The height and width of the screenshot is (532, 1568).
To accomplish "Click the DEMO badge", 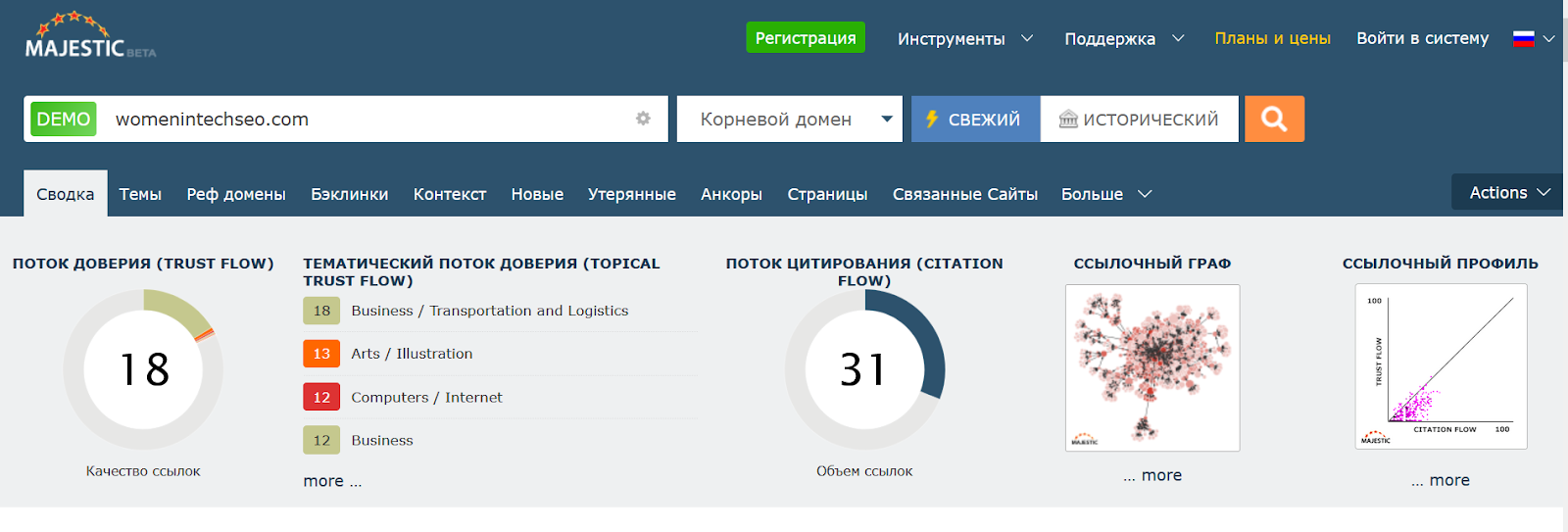I will pyautogui.click(x=64, y=119).
